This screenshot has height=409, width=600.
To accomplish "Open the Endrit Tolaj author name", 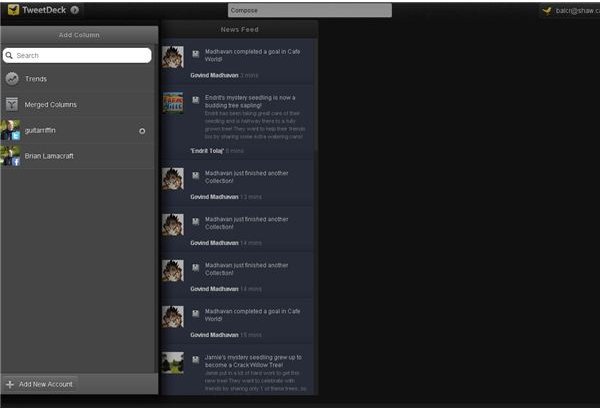I will coord(207,151).
